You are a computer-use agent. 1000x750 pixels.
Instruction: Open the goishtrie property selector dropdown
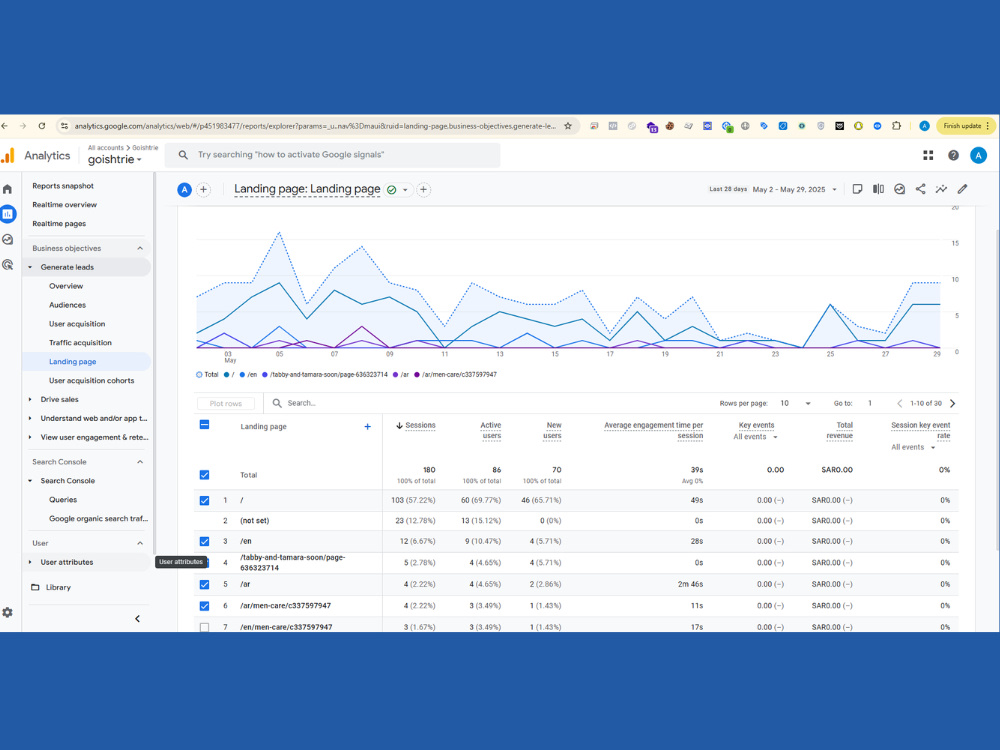(115, 159)
